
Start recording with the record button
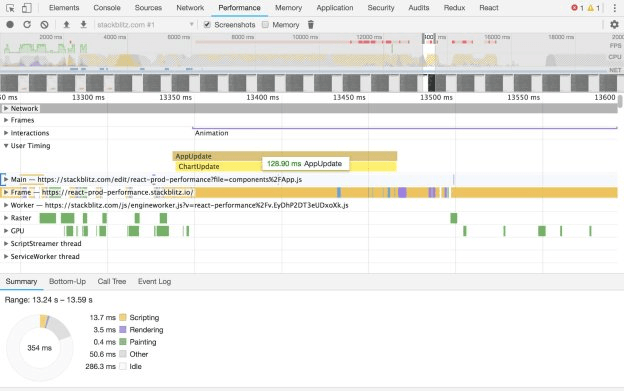tap(10, 25)
